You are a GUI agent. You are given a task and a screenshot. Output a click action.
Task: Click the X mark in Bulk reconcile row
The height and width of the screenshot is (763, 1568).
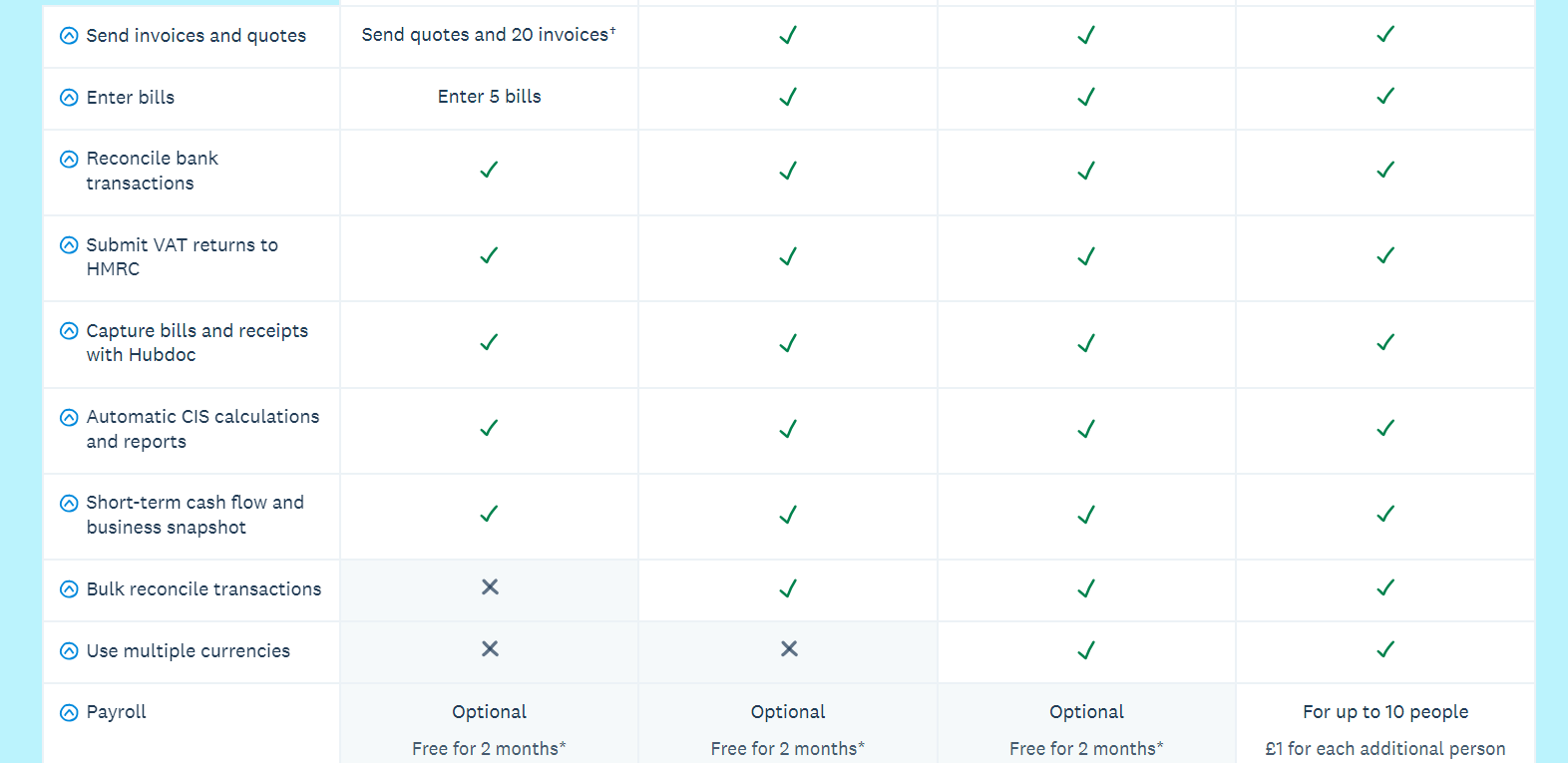pyautogui.click(x=490, y=587)
